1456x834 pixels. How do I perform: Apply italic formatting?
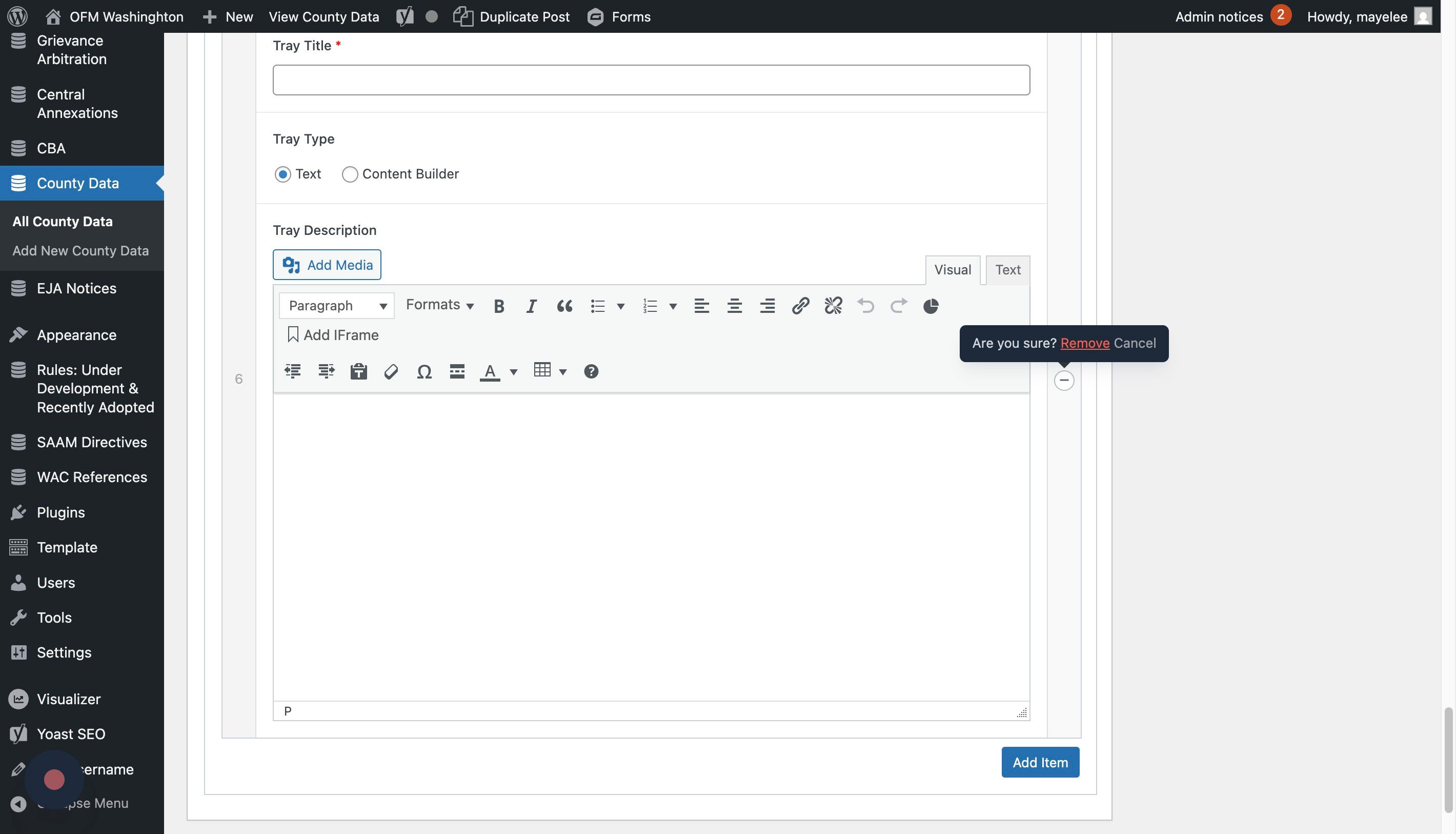(x=531, y=306)
